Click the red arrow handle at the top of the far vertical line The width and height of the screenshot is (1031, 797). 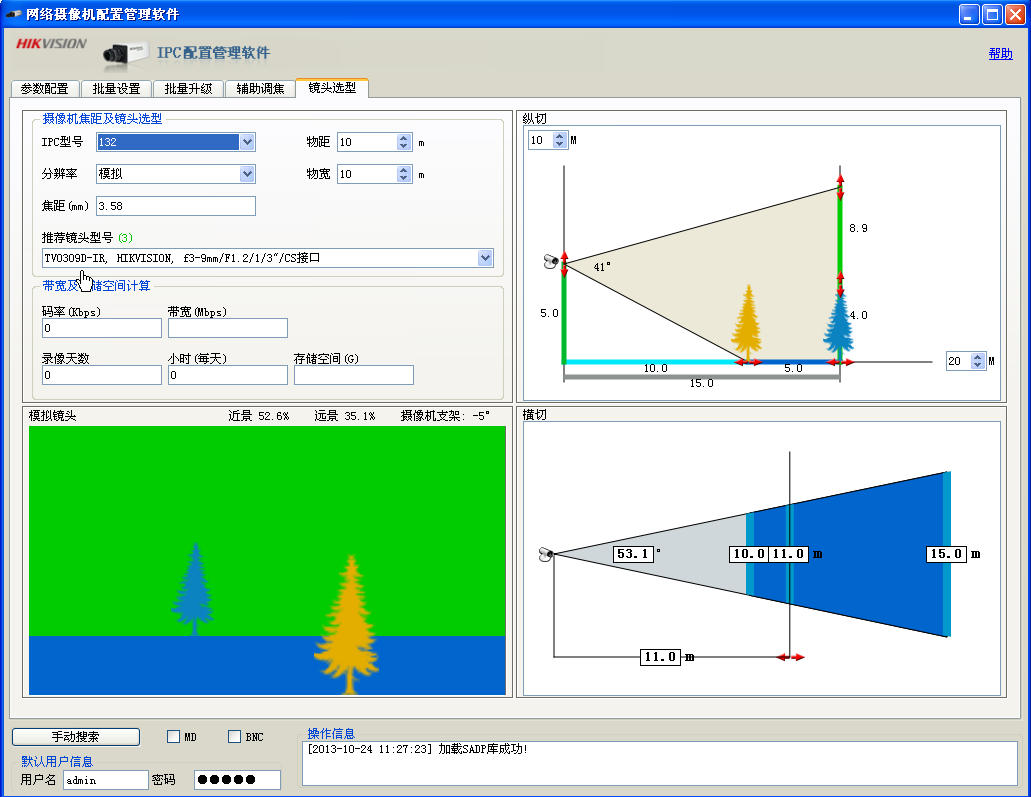coord(840,187)
